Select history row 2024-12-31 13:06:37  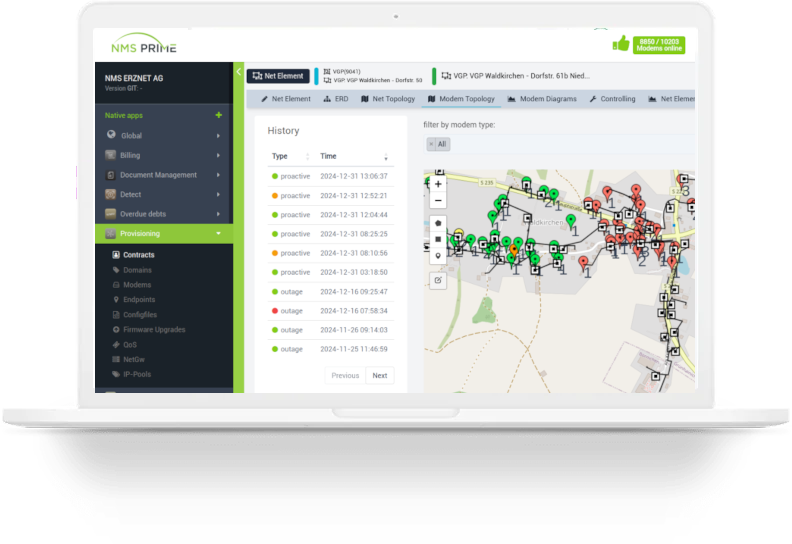[331, 176]
